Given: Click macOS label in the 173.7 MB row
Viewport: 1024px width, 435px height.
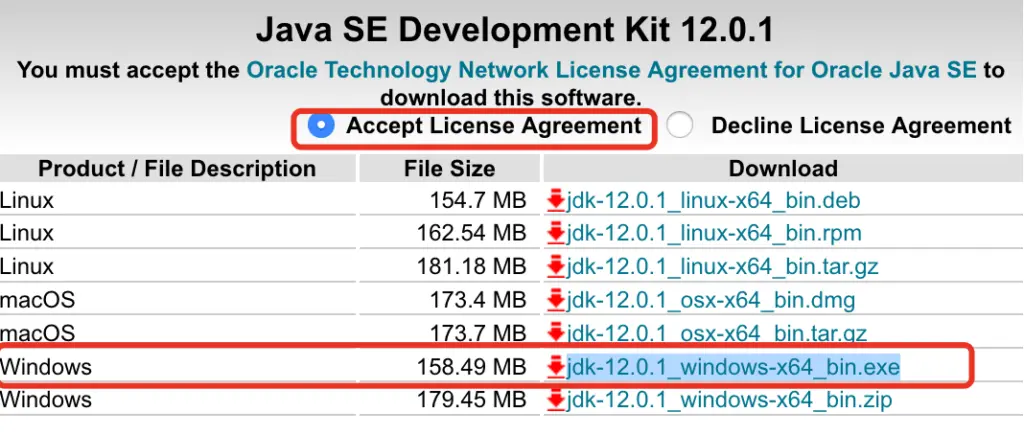Looking at the screenshot, I should point(37,334).
